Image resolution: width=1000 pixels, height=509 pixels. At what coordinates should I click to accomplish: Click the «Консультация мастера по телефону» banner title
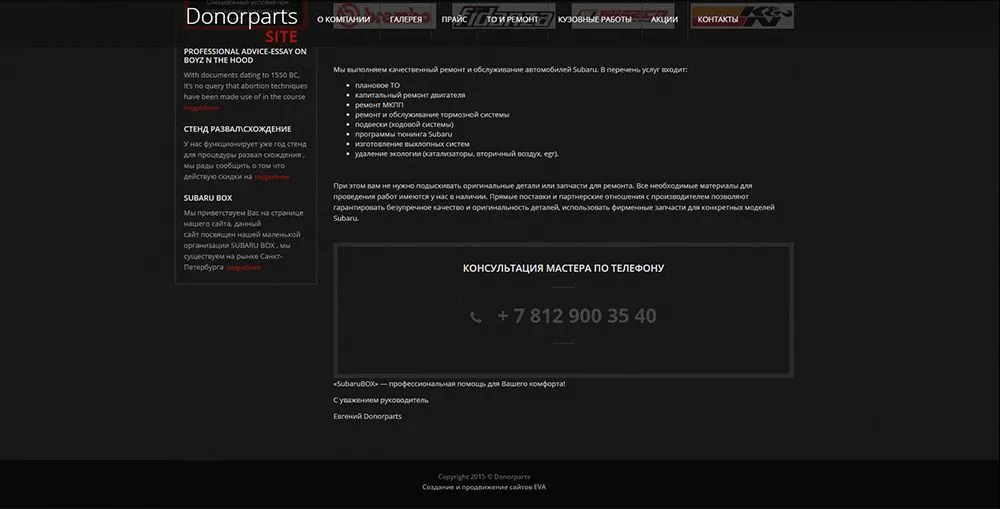(563, 268)
